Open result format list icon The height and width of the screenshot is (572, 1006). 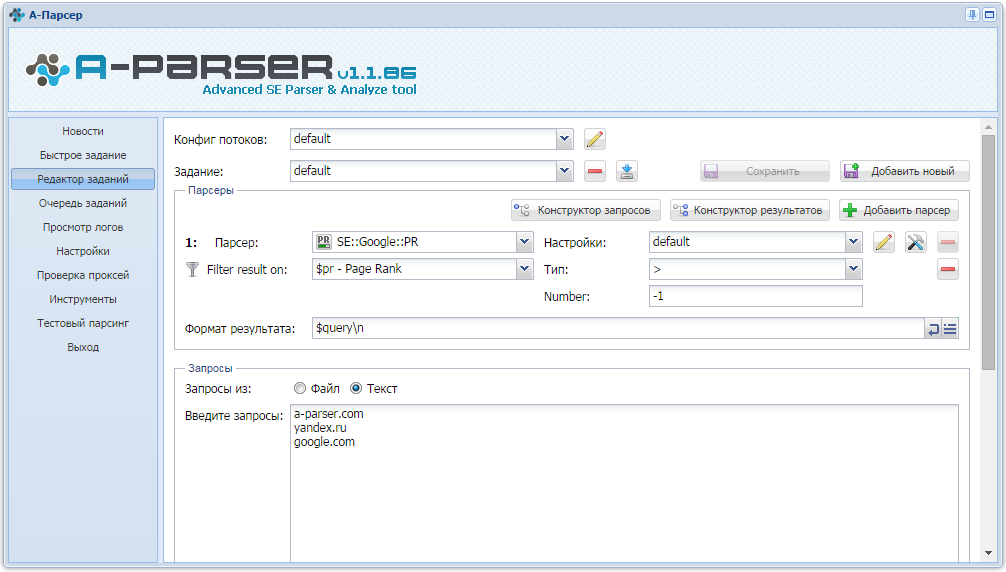(x=950, y=329)
